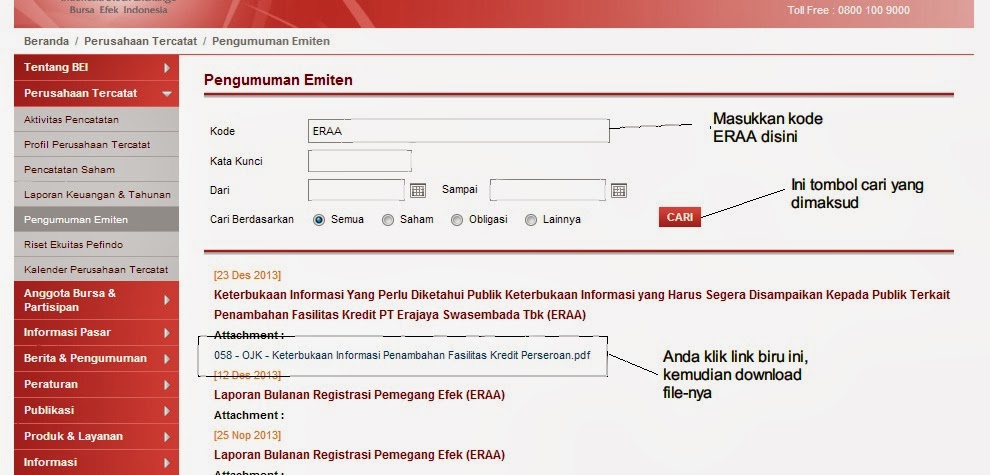Open the 058 - OJK Keterbukaan Informasi pdf link
The height and width of the screenshot is (475, 990).
click(402, 355)
